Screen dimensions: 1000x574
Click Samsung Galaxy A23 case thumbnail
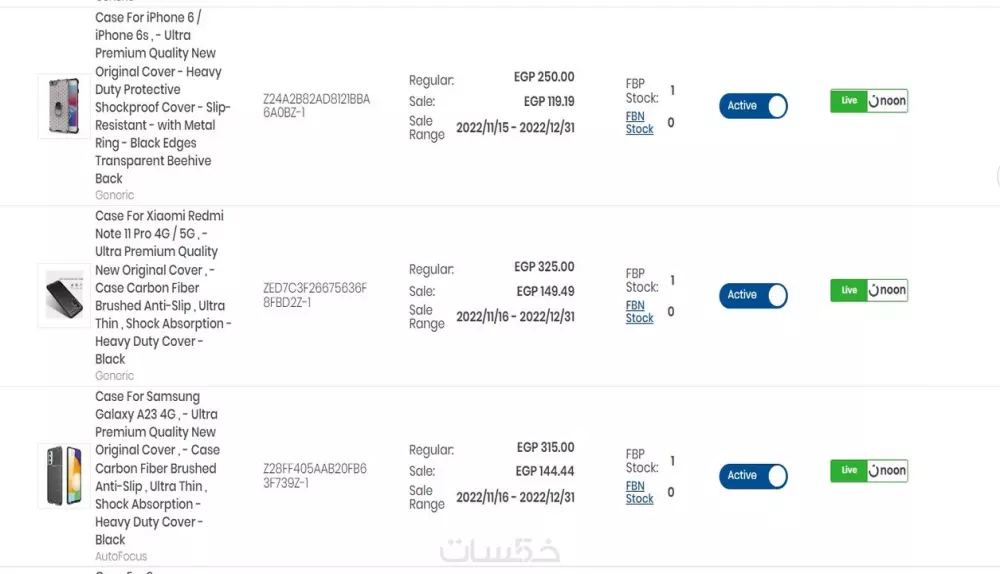[64, 475]
